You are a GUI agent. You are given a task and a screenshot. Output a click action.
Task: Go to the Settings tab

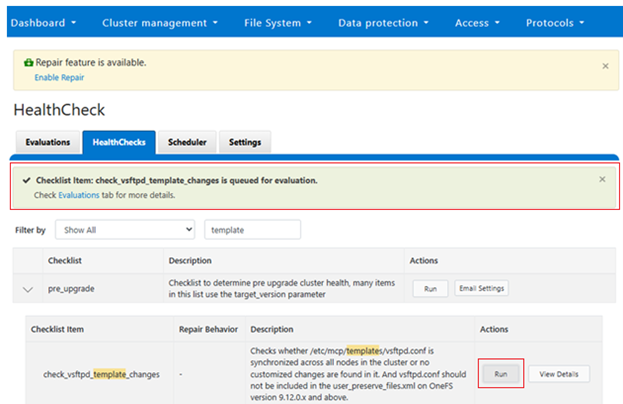[x=245, y=143]
